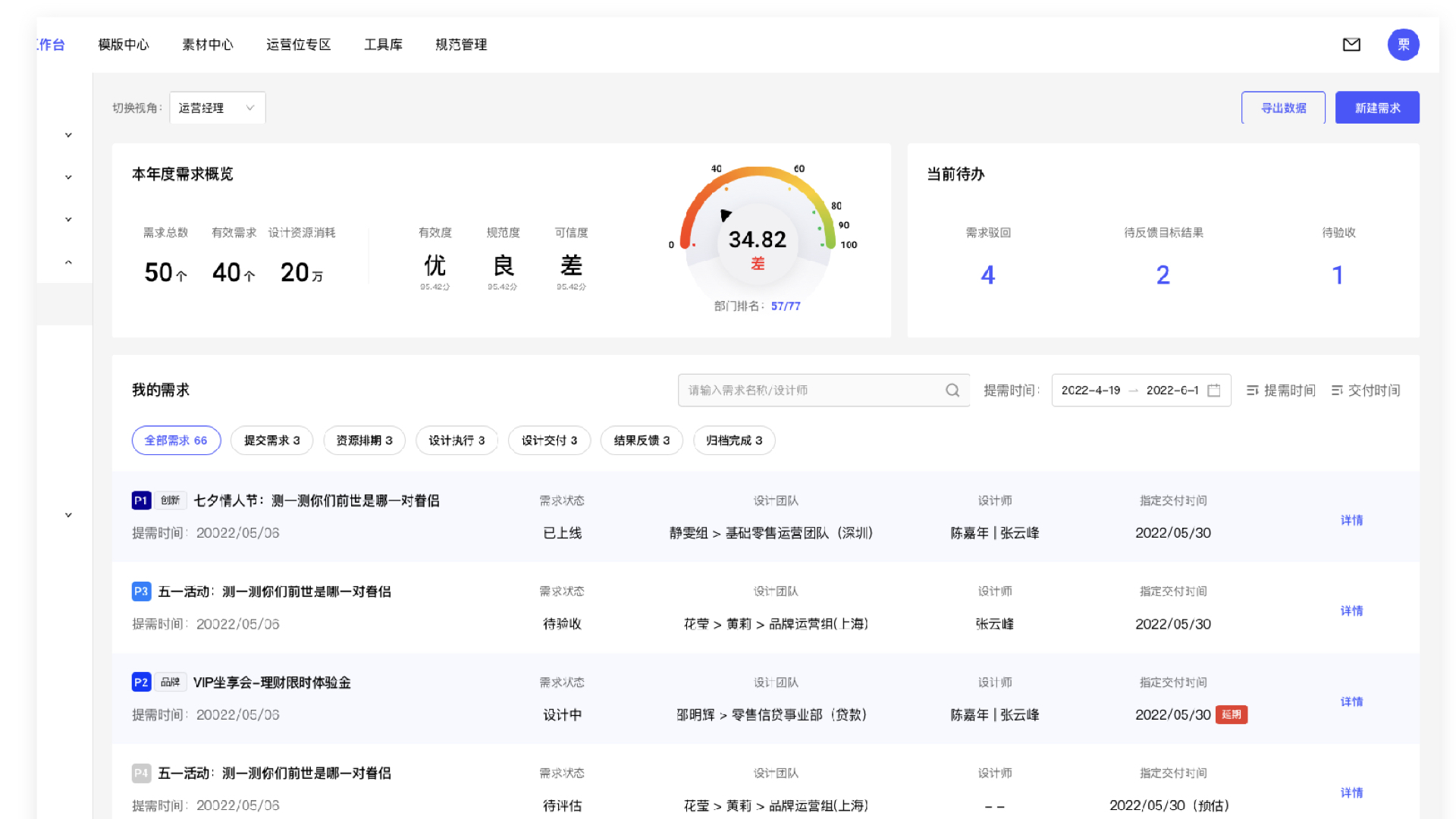This screenshot has width=1456, height=819.
Task: Filter by 提交需求 3
Action: (x=271, y=441)
